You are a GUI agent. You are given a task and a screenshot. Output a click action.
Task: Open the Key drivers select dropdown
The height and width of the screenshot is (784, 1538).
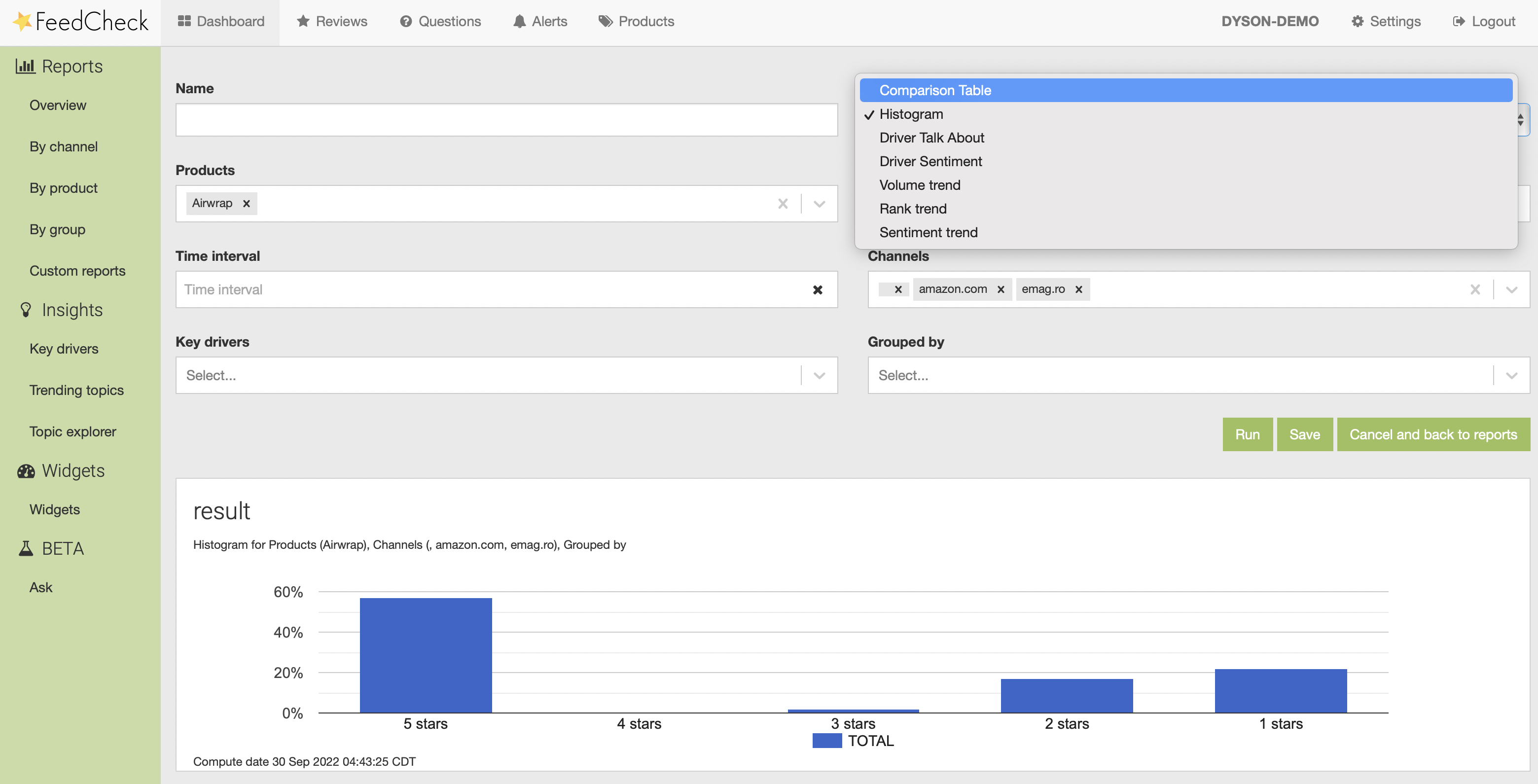pos(506,376)
